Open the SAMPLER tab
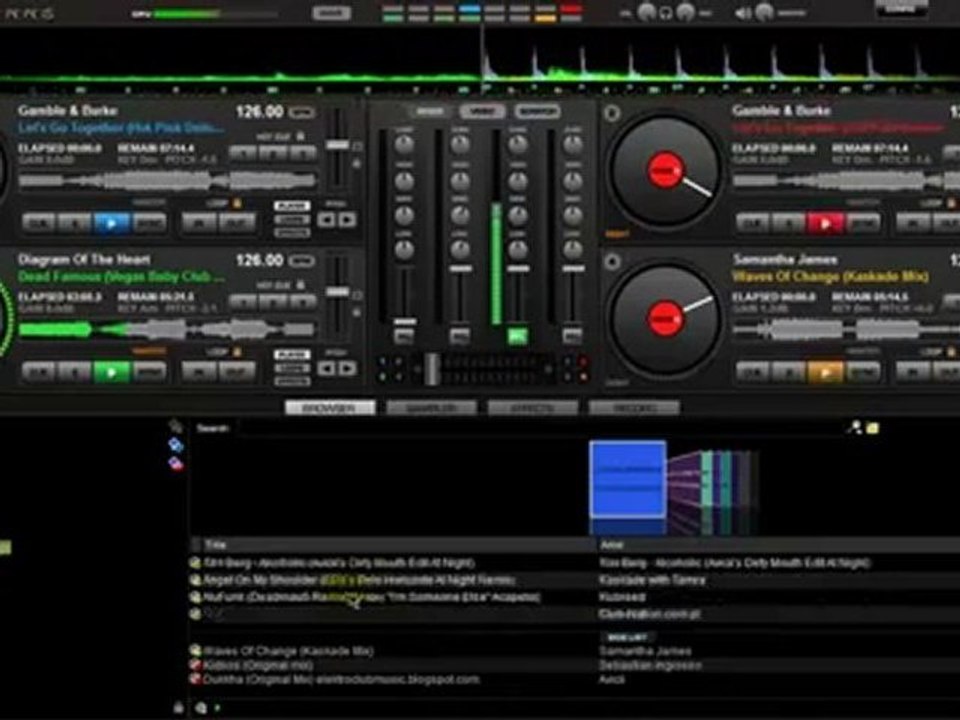 coord(432,408)
